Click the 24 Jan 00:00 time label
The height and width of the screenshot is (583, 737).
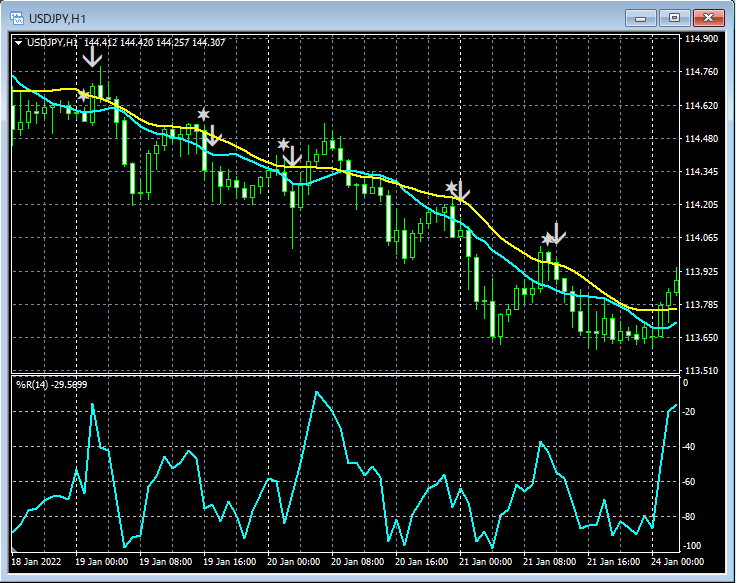[x=677, y=562]
